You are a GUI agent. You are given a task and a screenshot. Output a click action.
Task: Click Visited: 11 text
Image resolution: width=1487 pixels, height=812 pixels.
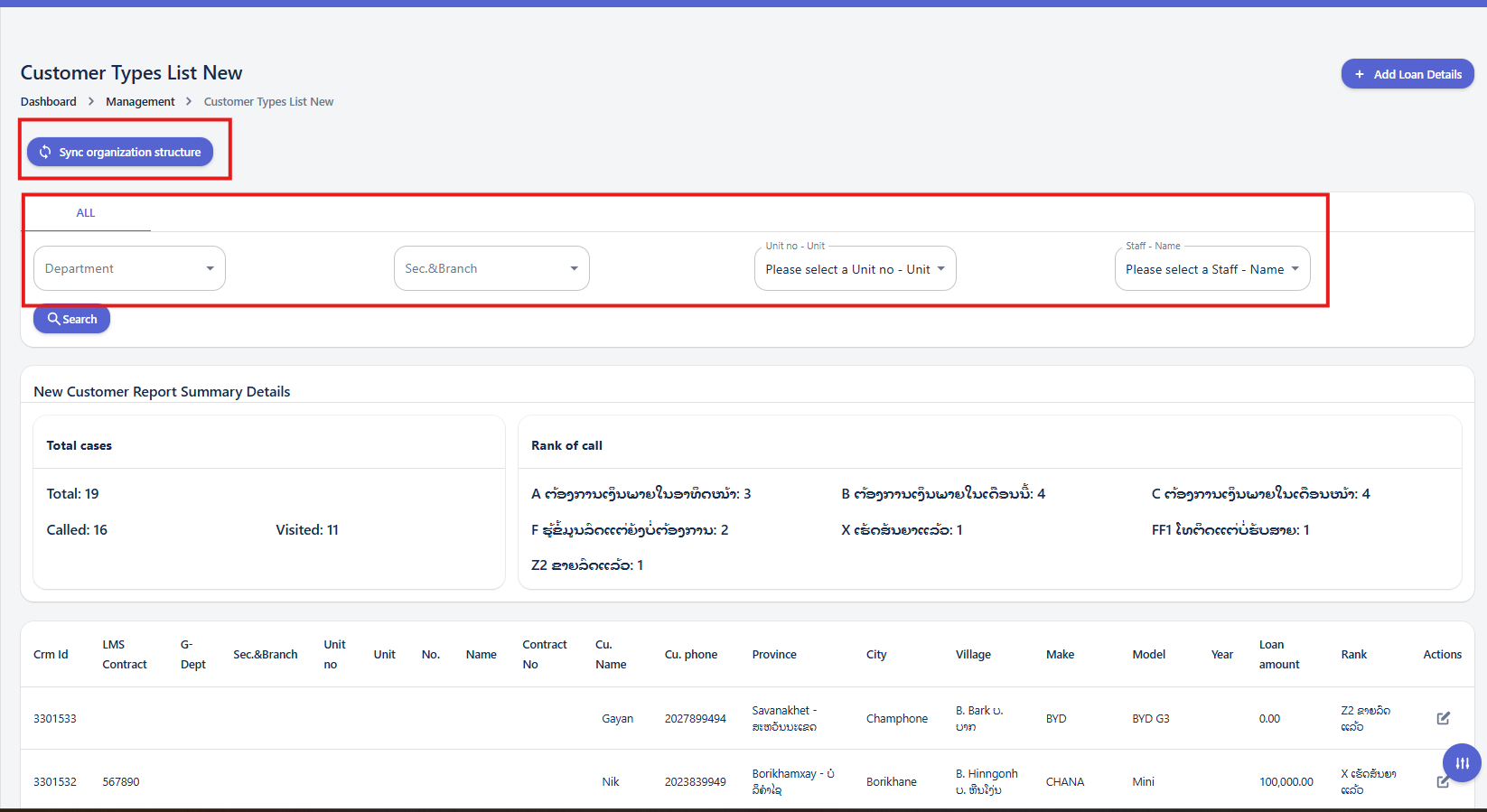click(x=307, y=530)
